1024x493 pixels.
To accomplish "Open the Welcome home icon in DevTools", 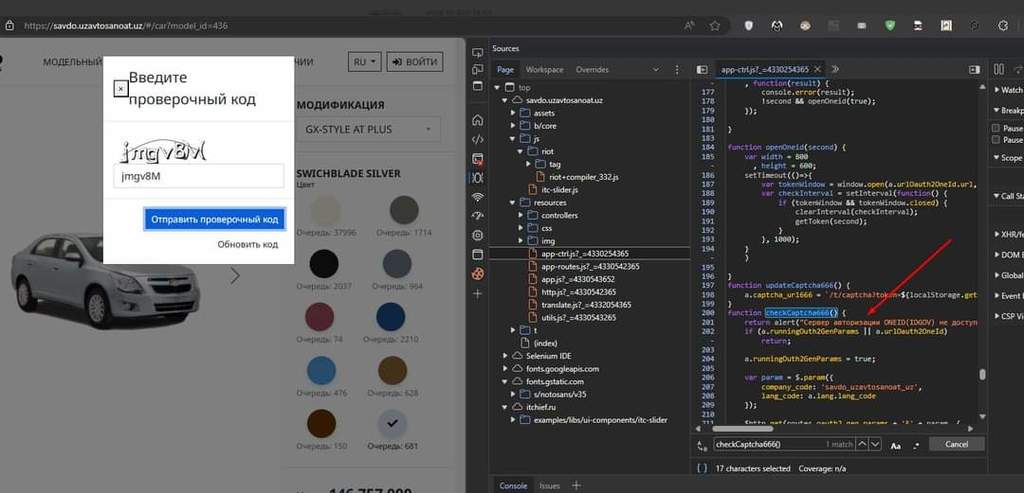I will (478, 120).
